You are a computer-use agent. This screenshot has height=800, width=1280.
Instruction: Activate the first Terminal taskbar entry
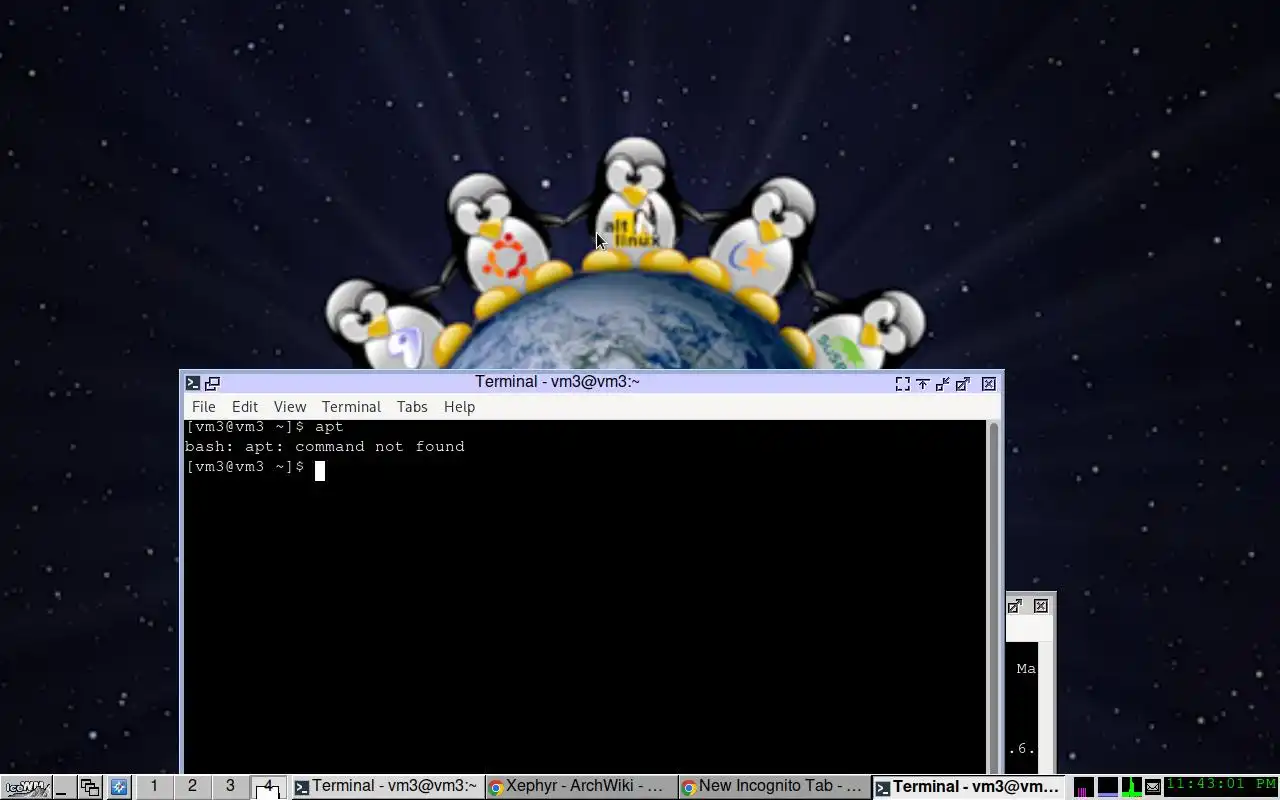386,787
